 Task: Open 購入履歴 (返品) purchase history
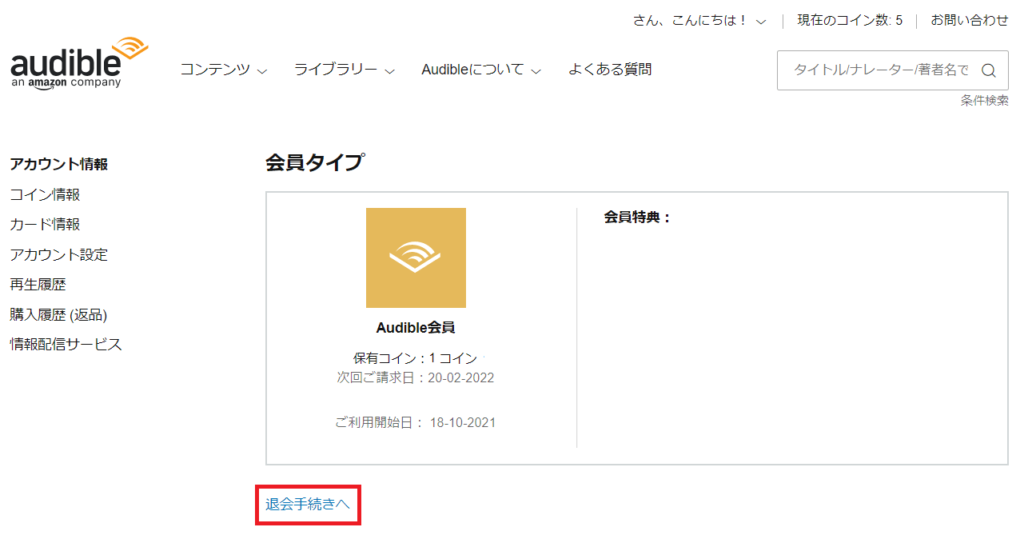[x=58, y=314]
